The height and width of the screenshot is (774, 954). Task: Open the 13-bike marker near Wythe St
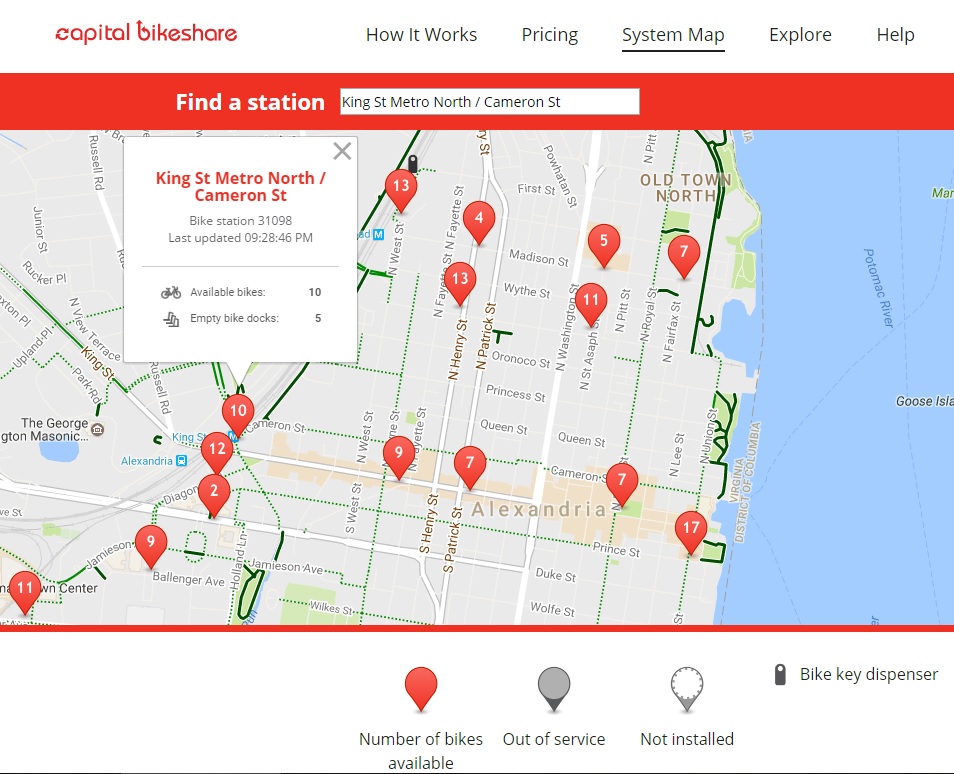460,281
